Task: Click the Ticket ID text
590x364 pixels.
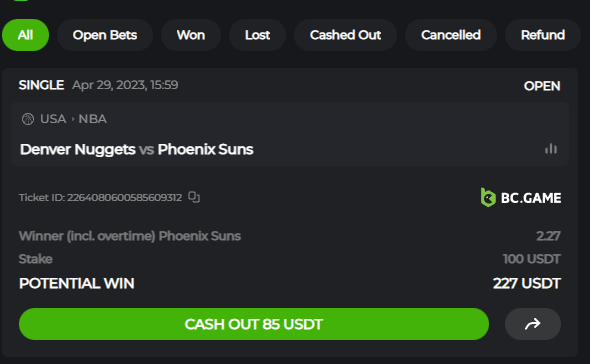Action: click(100, 197)
